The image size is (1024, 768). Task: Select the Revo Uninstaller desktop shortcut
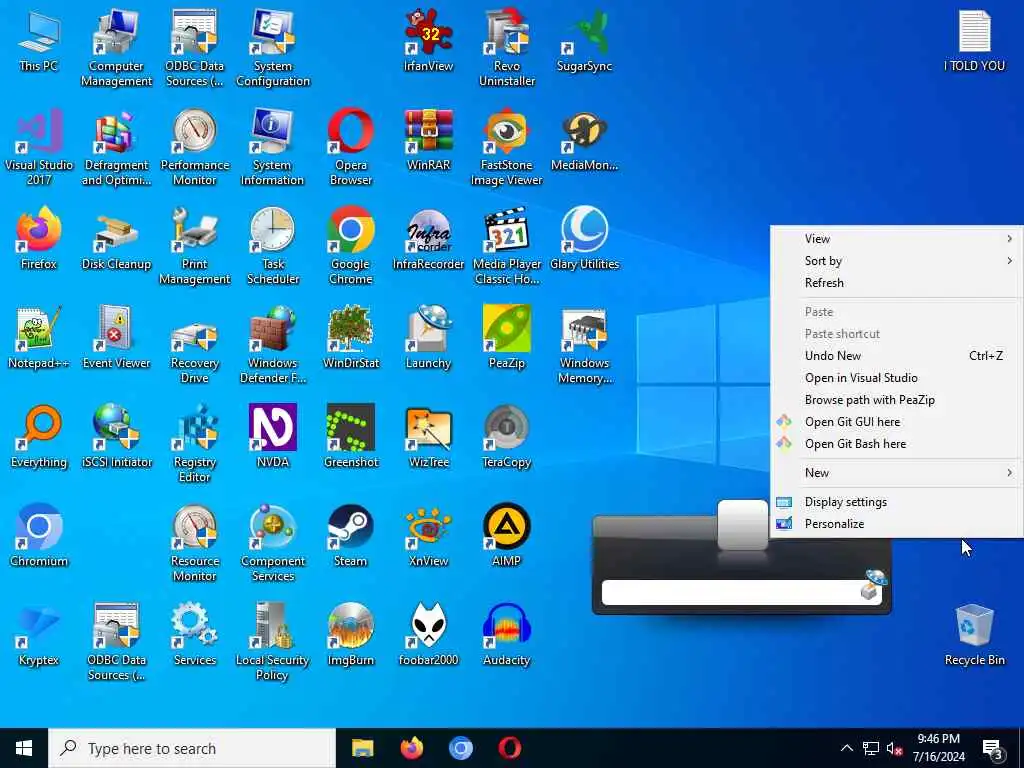507,47
